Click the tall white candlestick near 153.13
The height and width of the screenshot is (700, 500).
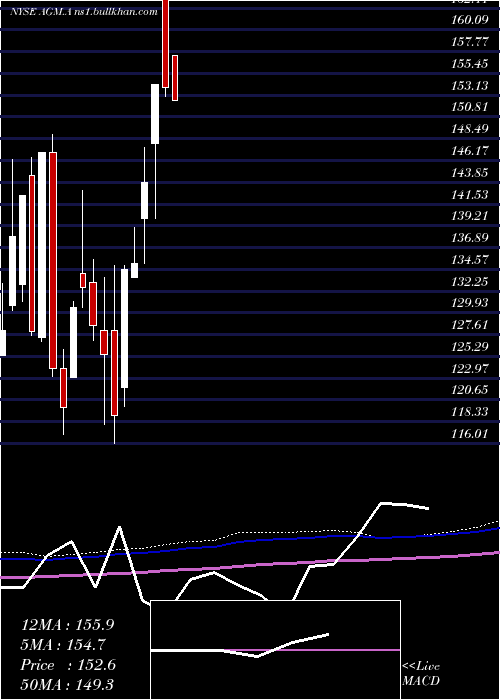[x=155, y=114]
